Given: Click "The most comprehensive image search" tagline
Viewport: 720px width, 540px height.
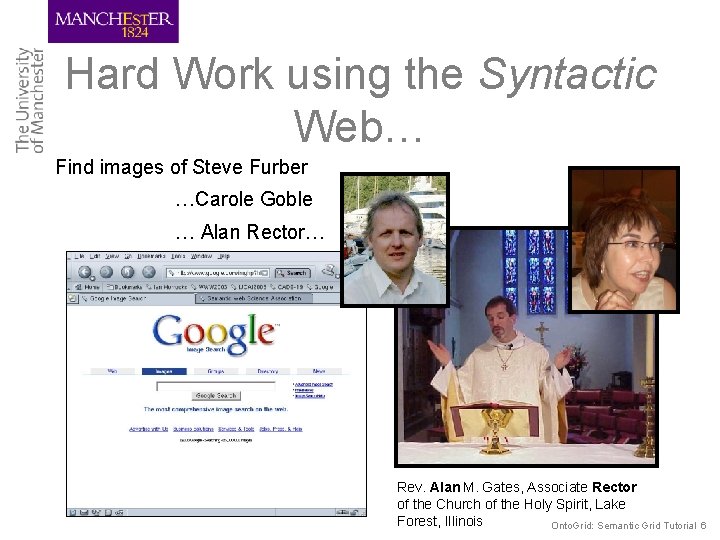Looking at the screenshot, I should [x=216, y=409].
